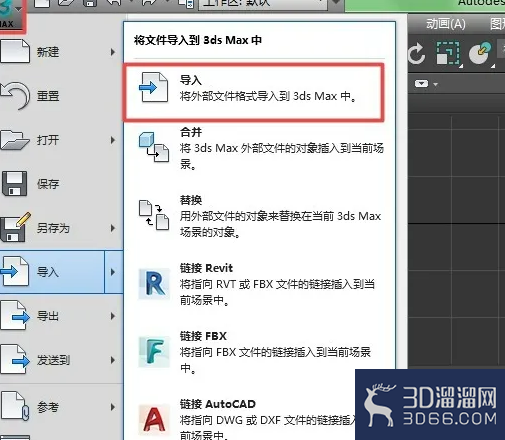
Task: Choose 替换 replace option in submenu
Action: coord(260,216)
